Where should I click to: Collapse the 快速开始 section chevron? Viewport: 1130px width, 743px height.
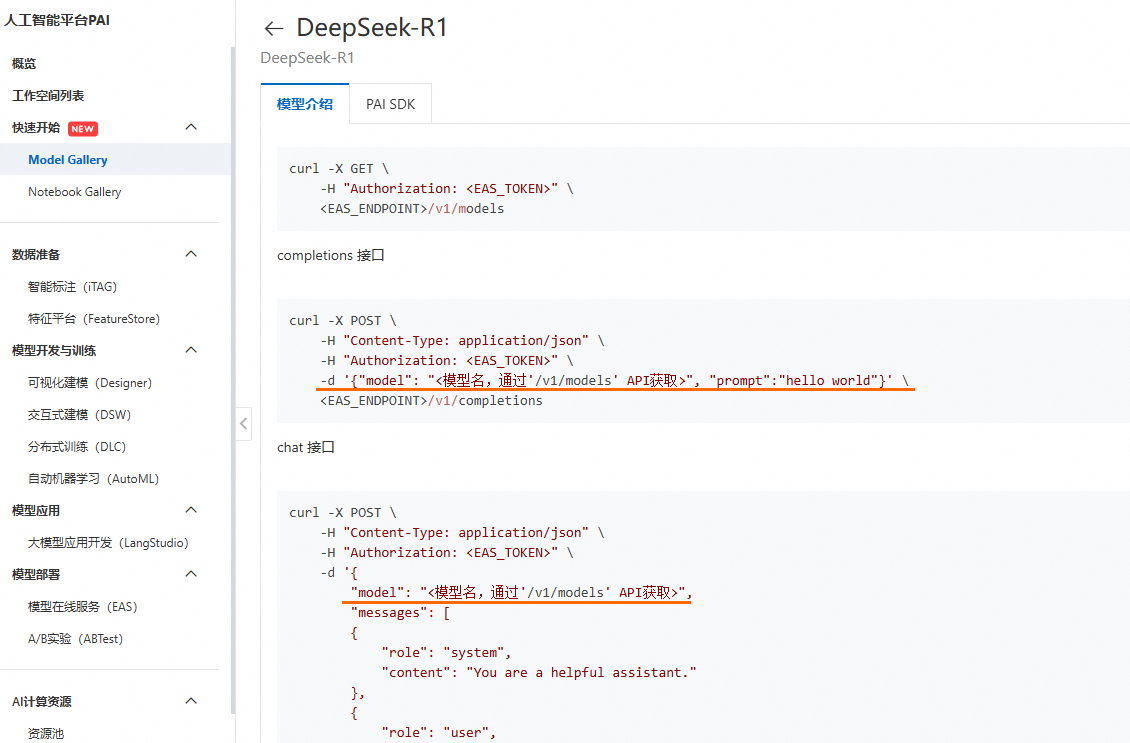click(192, 127)
